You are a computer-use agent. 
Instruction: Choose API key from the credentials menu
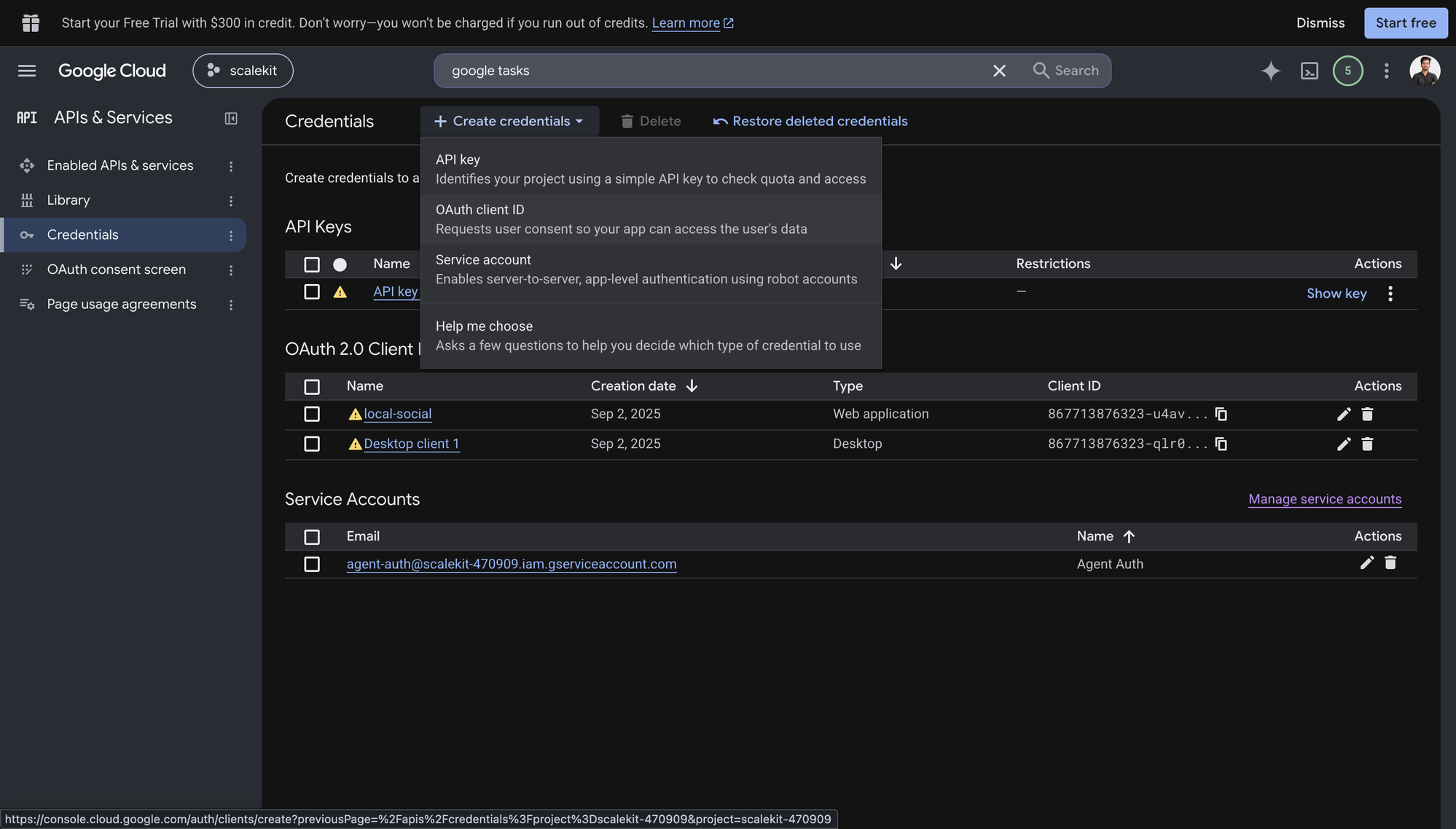click(x=651, y=169)
